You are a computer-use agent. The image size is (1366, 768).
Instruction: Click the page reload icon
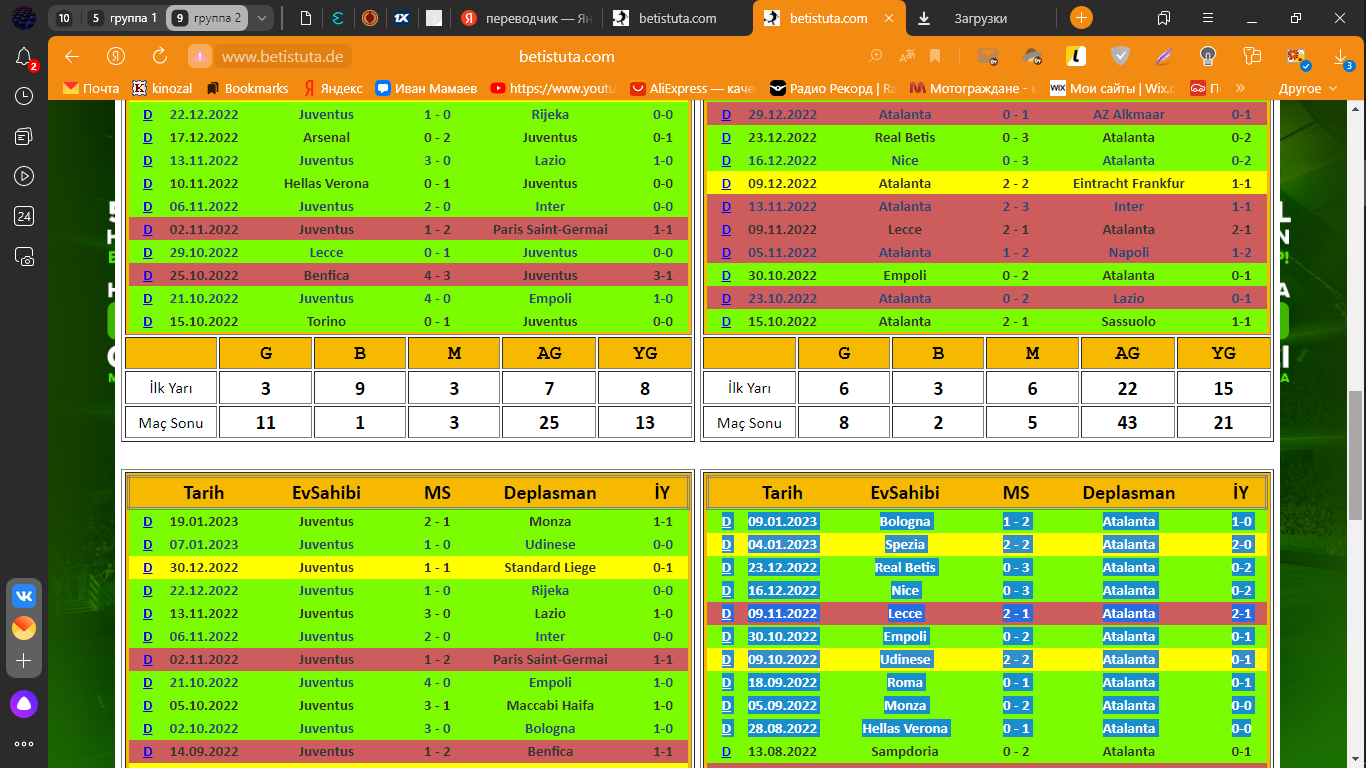pos(160,56)
